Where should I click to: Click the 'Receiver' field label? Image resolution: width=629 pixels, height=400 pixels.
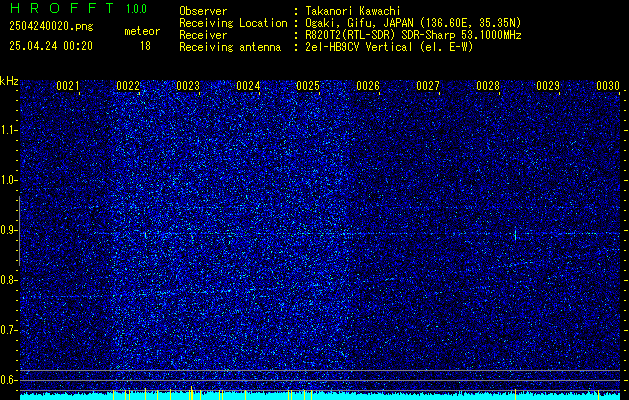203,35
